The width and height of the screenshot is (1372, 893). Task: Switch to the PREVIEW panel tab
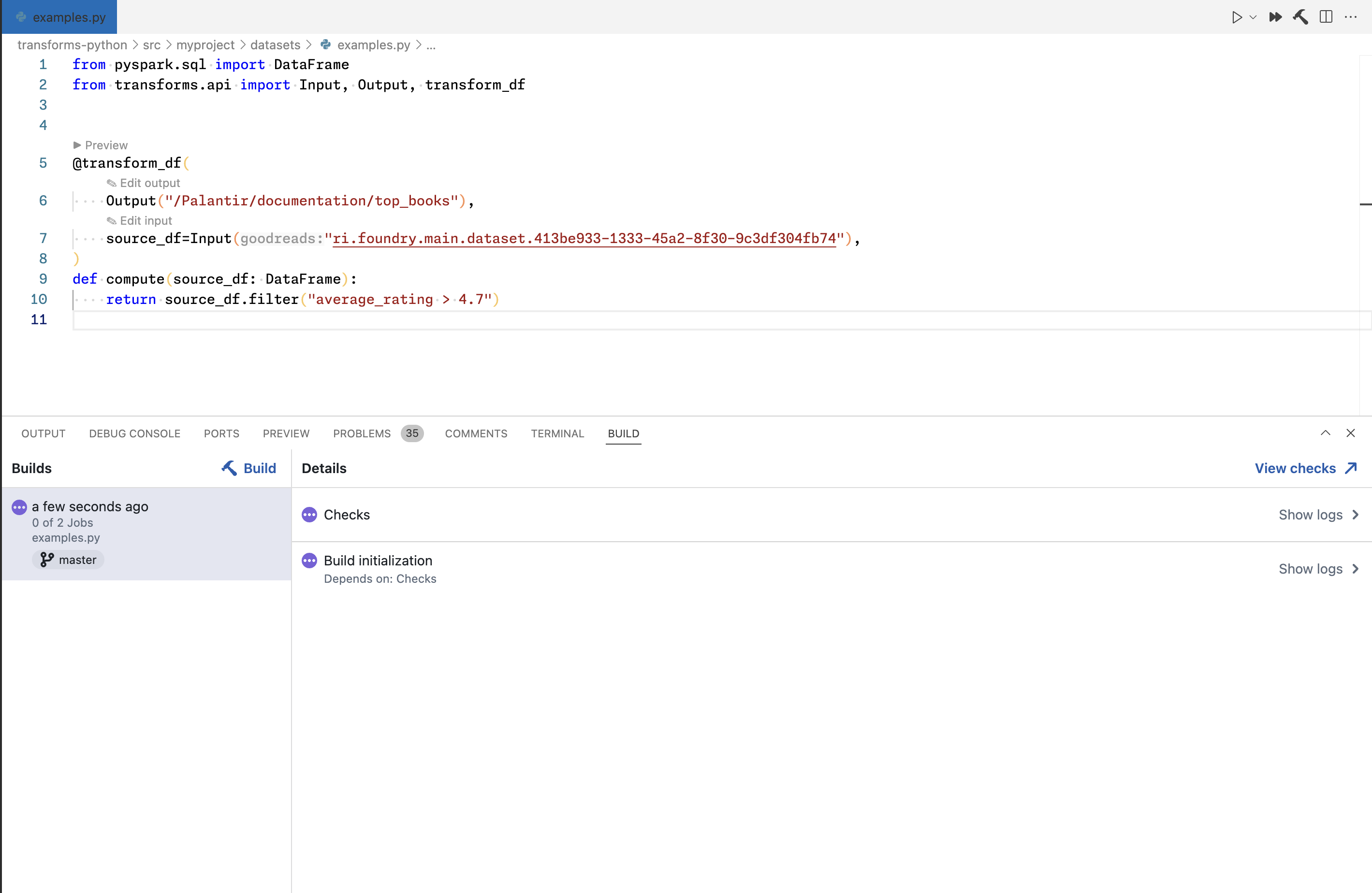click(x=286, y=433)
